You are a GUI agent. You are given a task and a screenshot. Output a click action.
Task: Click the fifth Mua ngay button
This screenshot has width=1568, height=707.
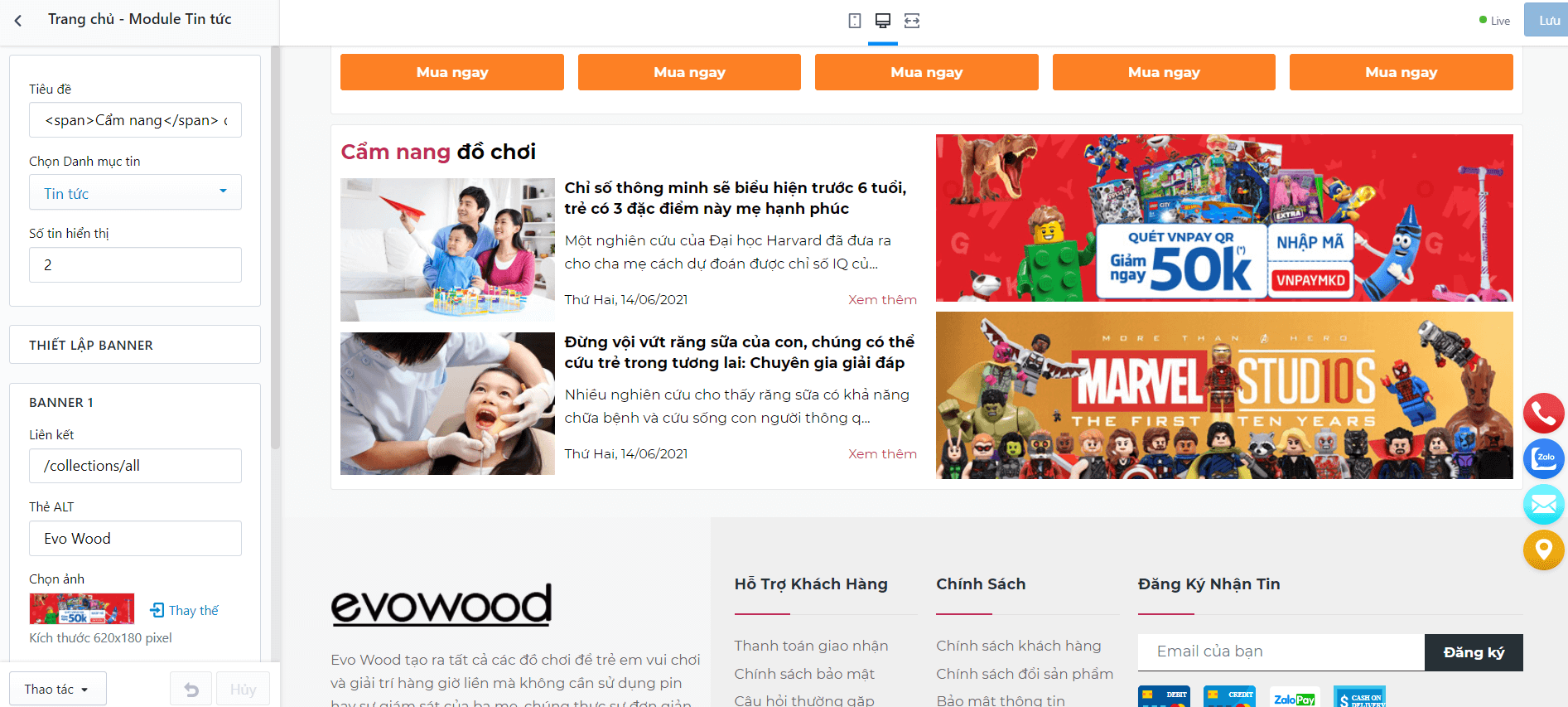click(x=1402, y=72)
